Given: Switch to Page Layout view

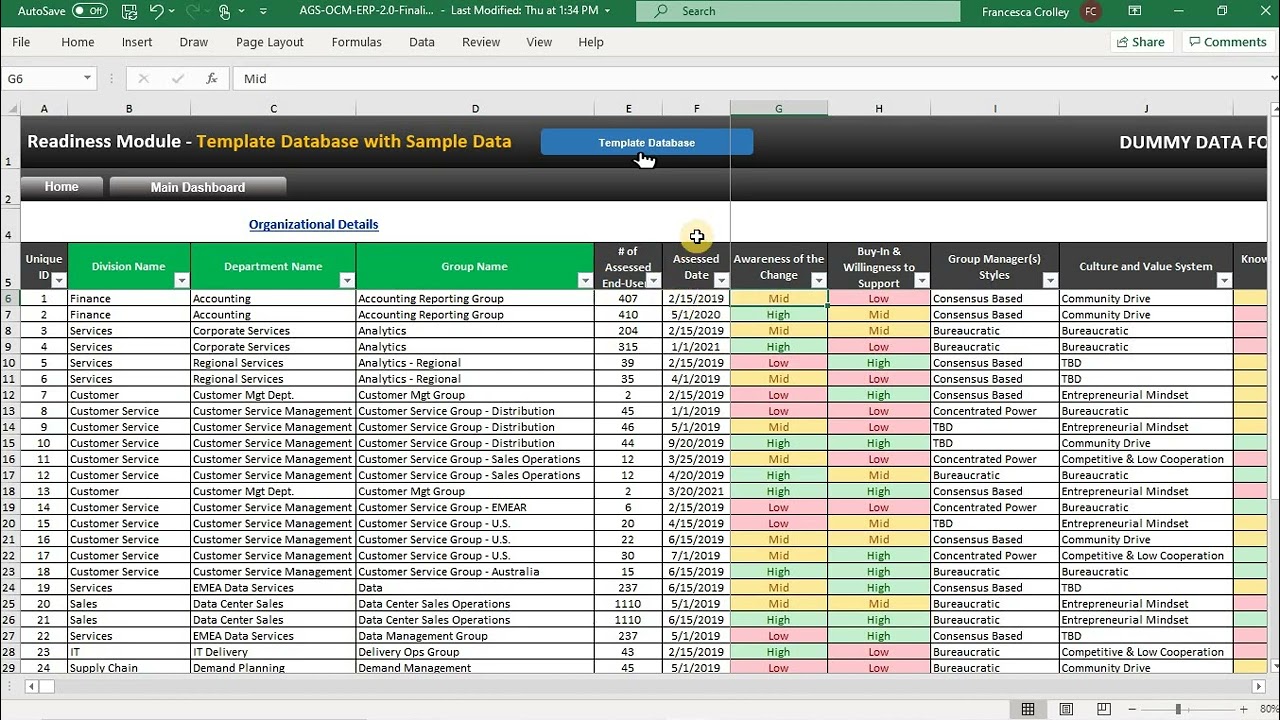Looking at the screenshot, I should point(1066,709).
